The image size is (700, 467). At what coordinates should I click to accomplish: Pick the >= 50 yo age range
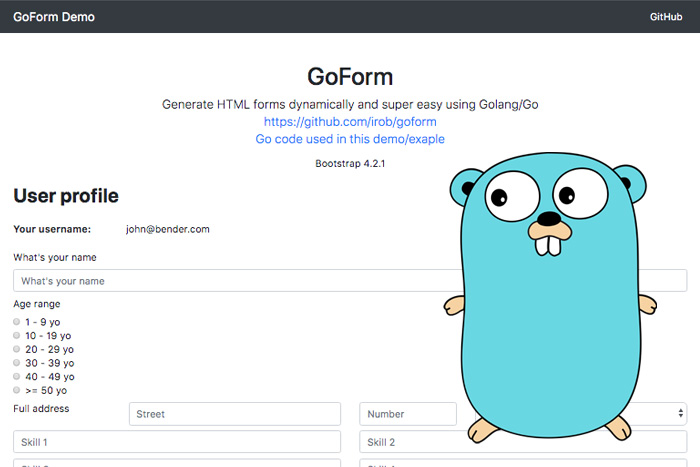click(17, 390)
